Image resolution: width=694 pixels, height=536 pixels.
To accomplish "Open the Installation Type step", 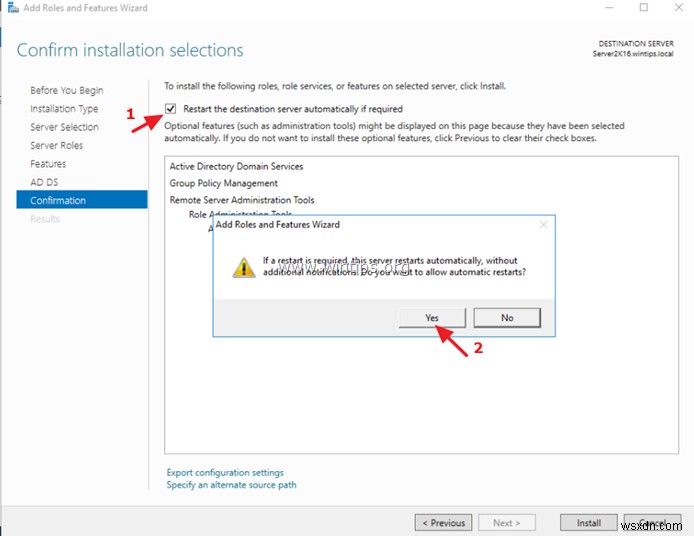I will (64, 109).
